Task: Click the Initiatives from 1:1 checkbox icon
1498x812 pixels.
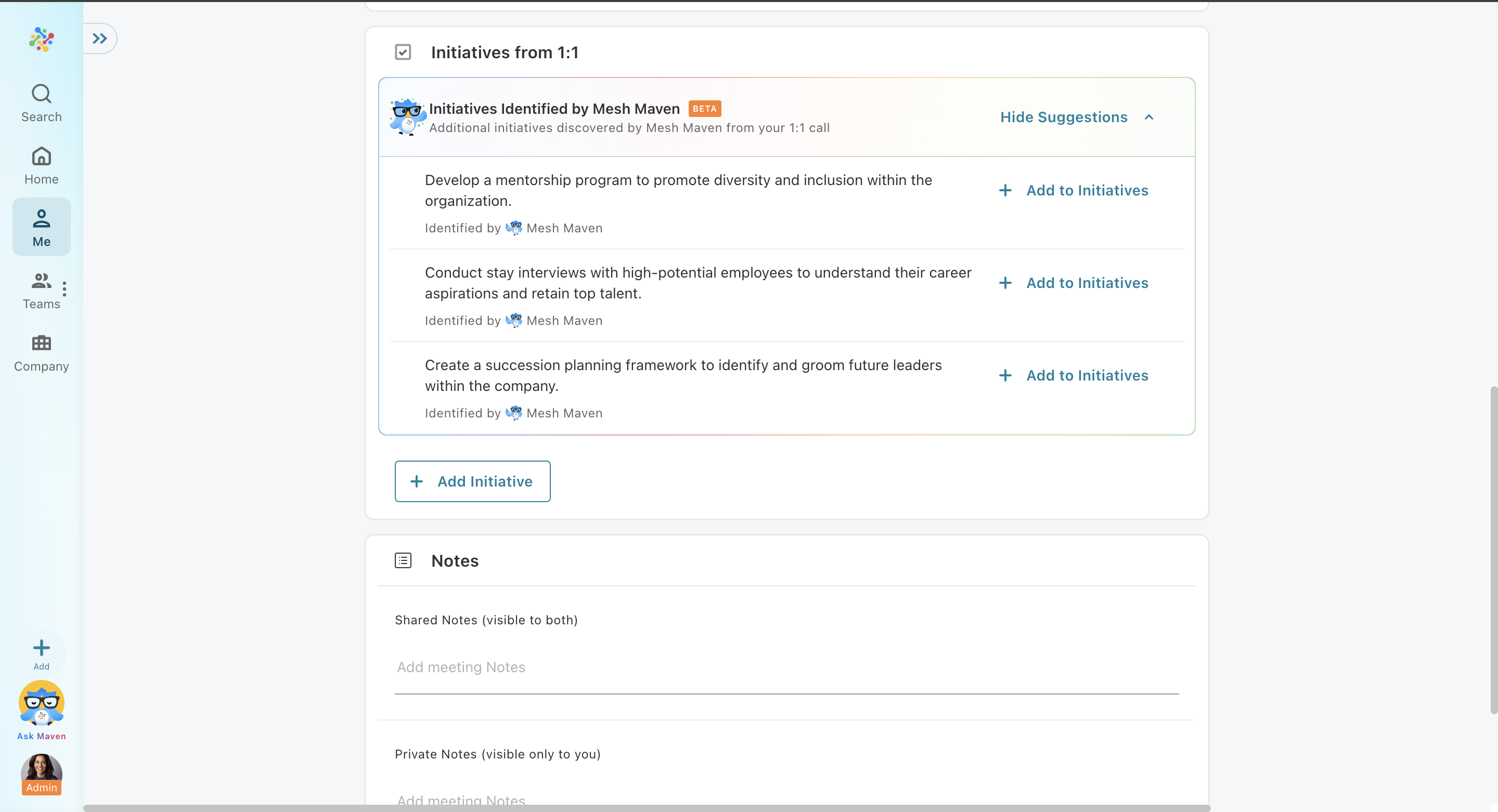Action: tap(403, 53)
